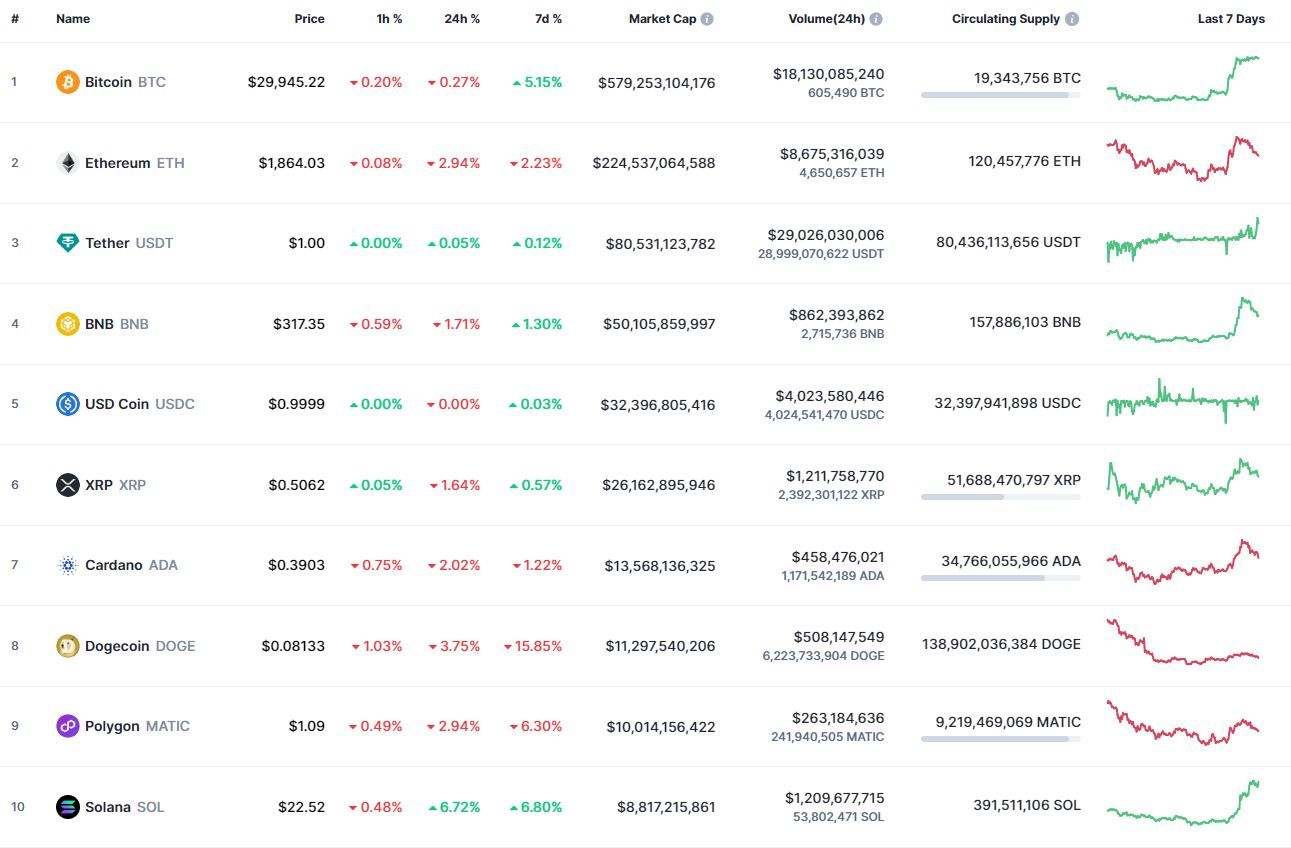Click the Solana logo icon
The height and width of the screenshot is (848, 1291).
tap(67, 807)
